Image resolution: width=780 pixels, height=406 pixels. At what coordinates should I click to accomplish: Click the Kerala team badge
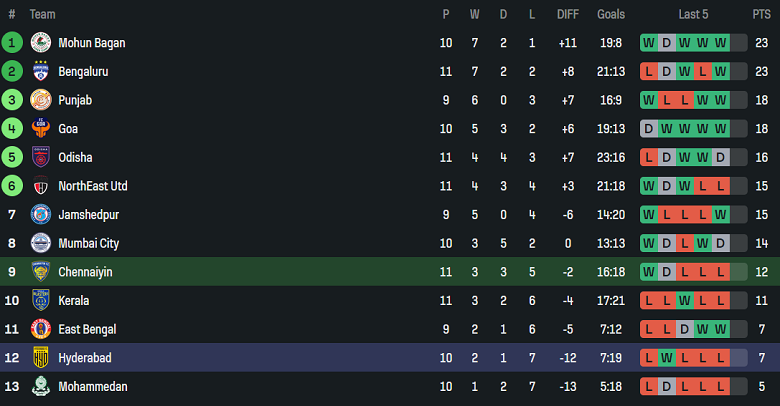41,300
